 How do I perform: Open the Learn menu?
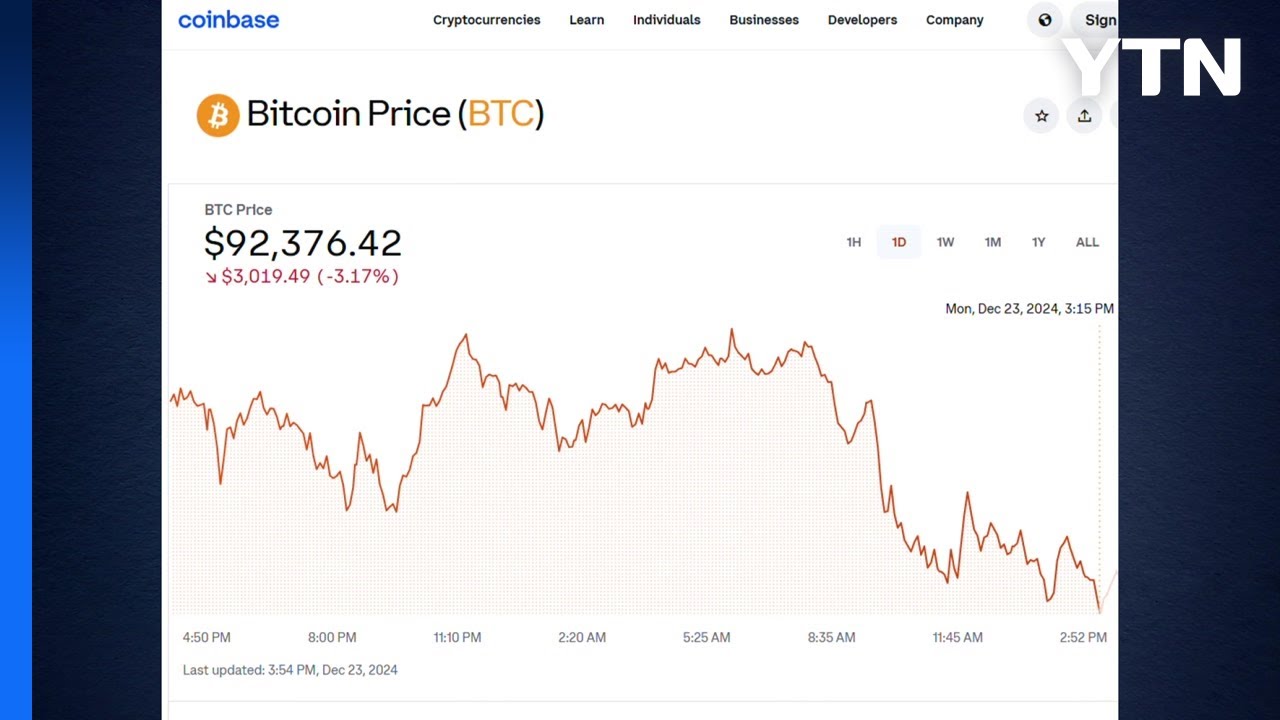click(586, 20)
